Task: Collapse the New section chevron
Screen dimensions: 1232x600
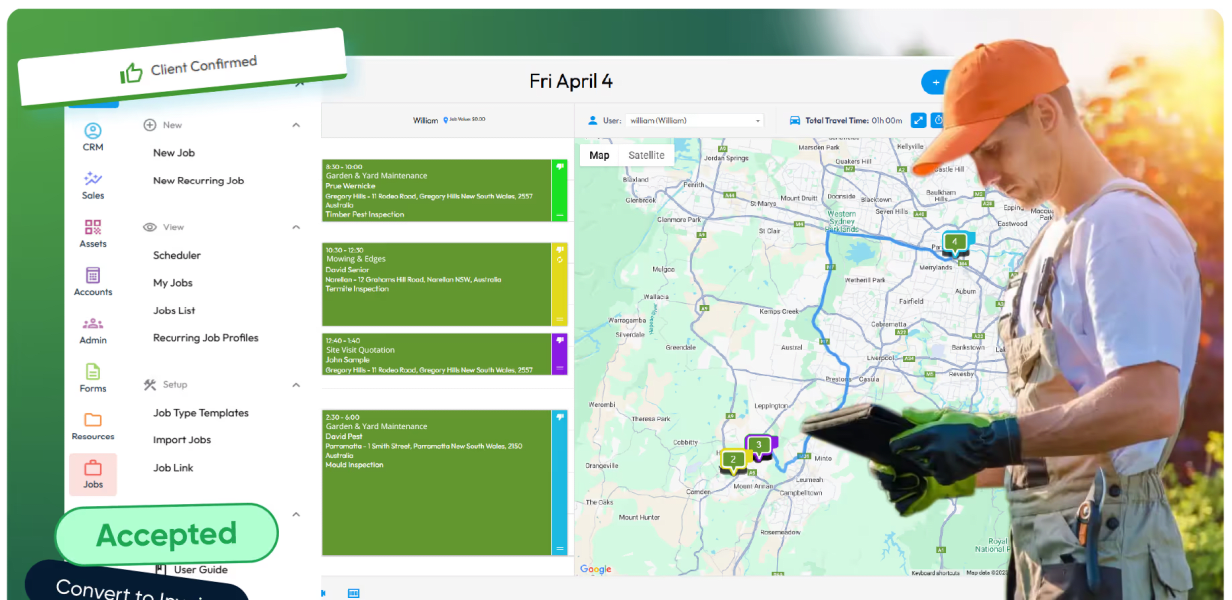Action: [296, 125]
